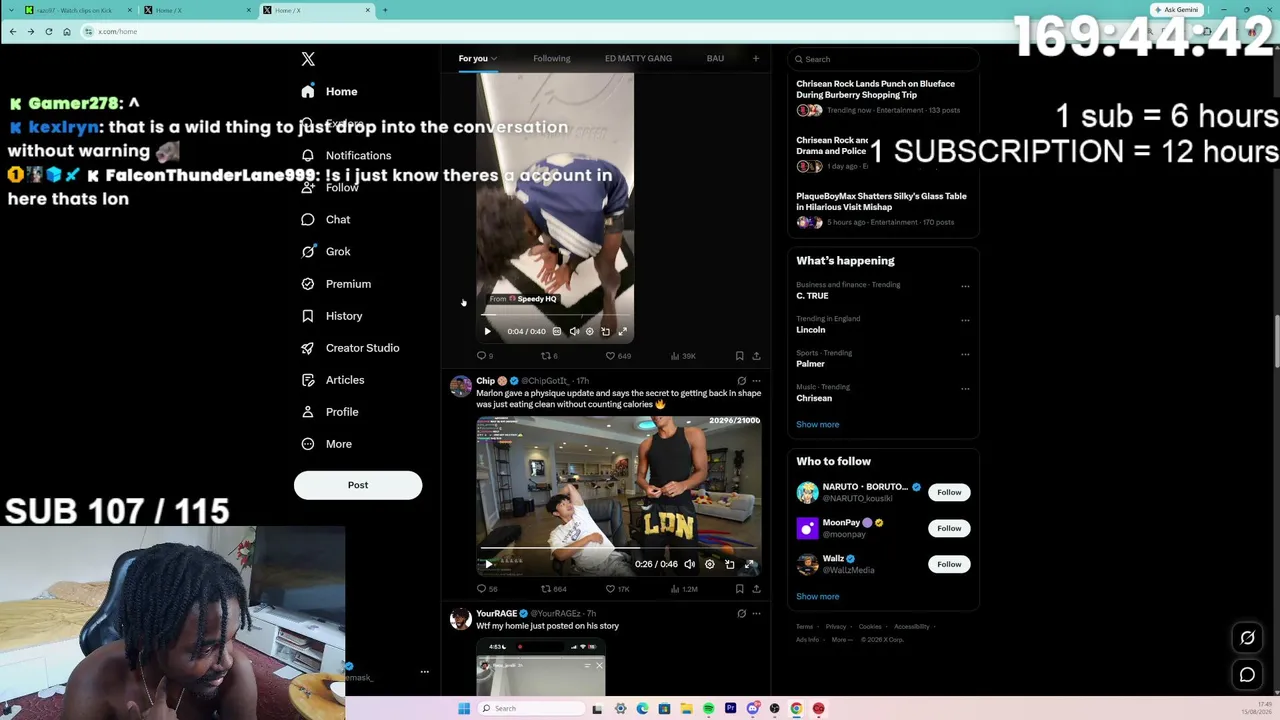Share the Speedy HQ video post
The image size is (1280, 720).
point(756,356)
